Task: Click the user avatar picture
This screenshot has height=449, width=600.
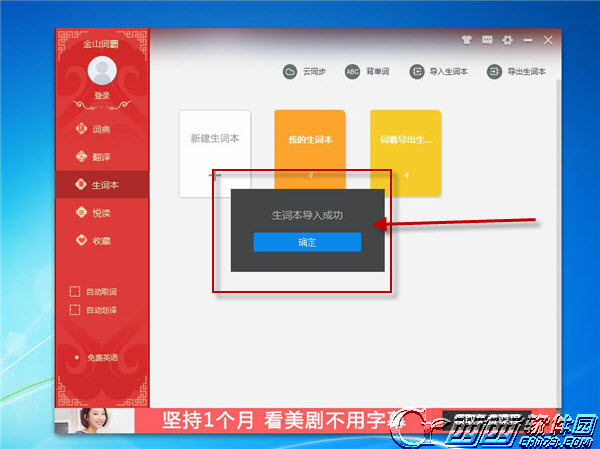Action: [102, 70]
